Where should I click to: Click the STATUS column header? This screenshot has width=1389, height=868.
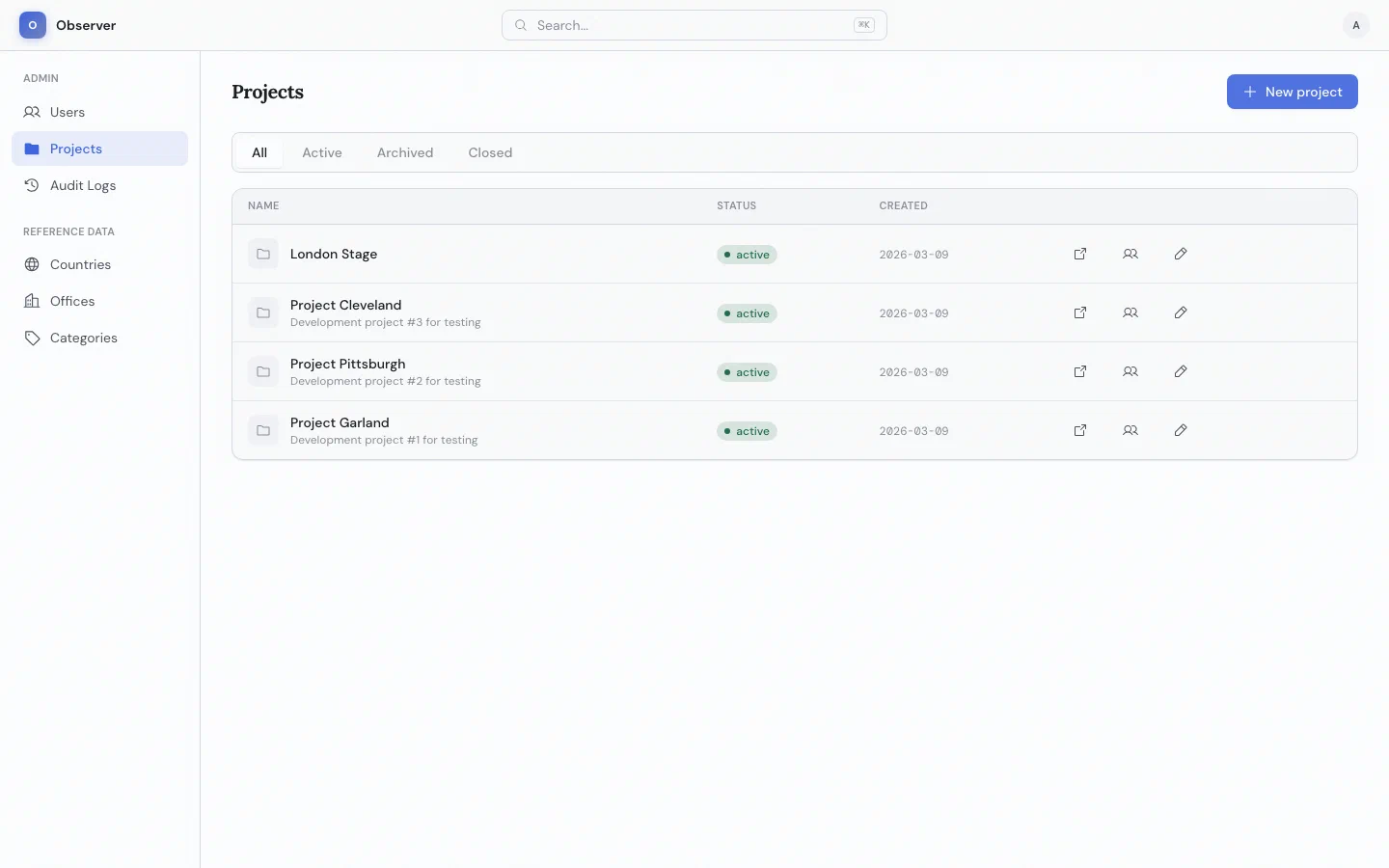pyautogui.click(x=736, y=205)
